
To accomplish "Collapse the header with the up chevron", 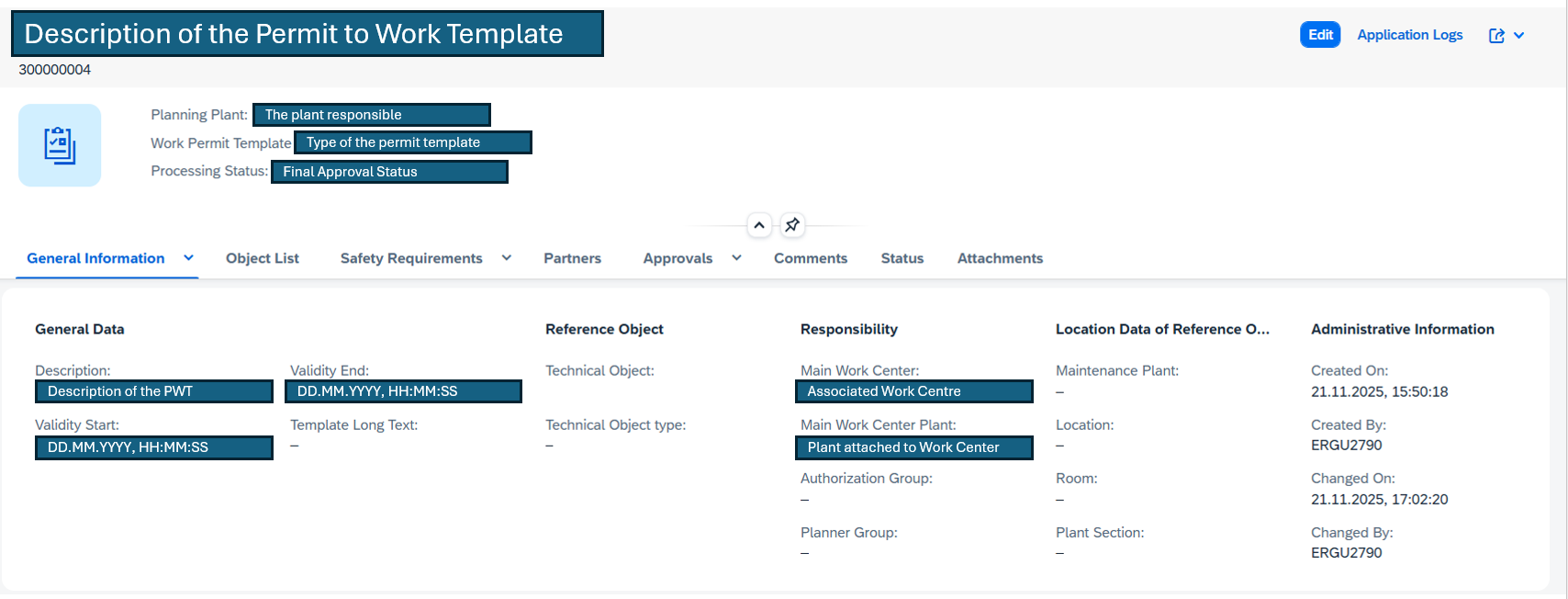I will point(759,225).
